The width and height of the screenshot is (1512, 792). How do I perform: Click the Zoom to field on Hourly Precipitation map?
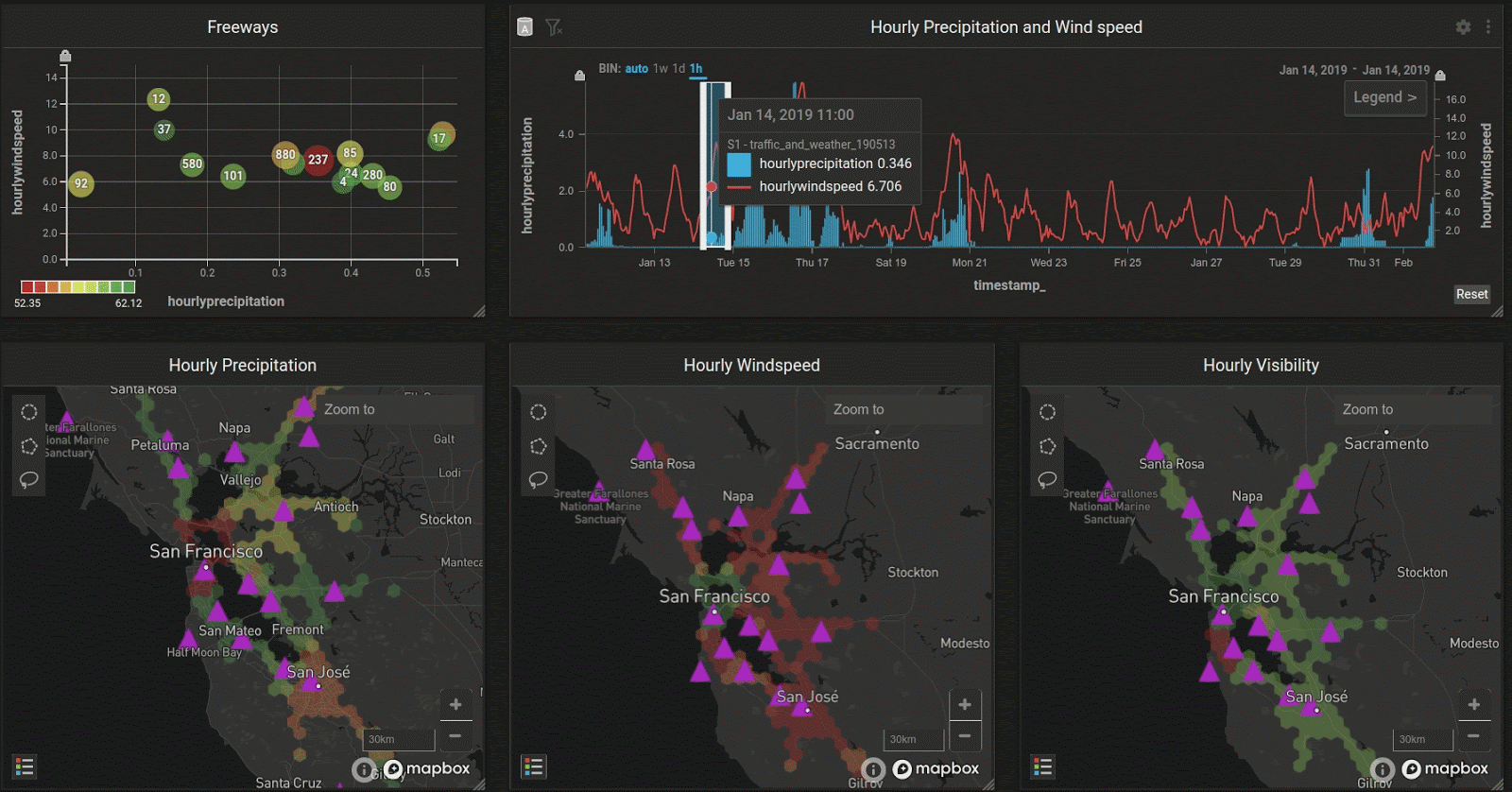click(x=397, y=409)
